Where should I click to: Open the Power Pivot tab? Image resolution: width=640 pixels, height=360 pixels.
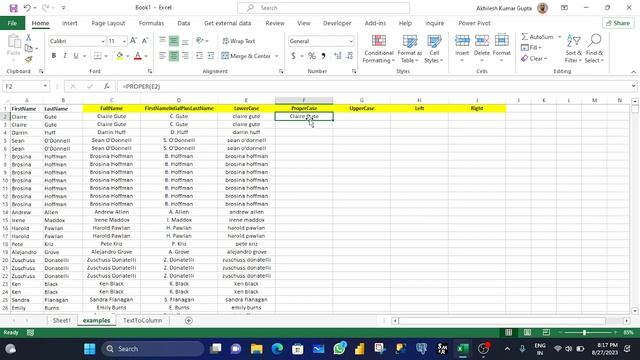(474, 23)
